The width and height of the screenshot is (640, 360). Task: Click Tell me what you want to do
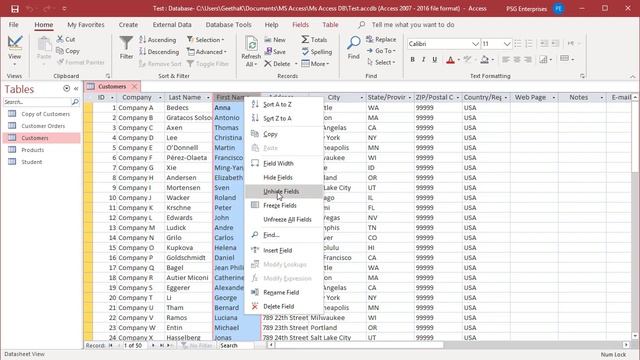413,24
